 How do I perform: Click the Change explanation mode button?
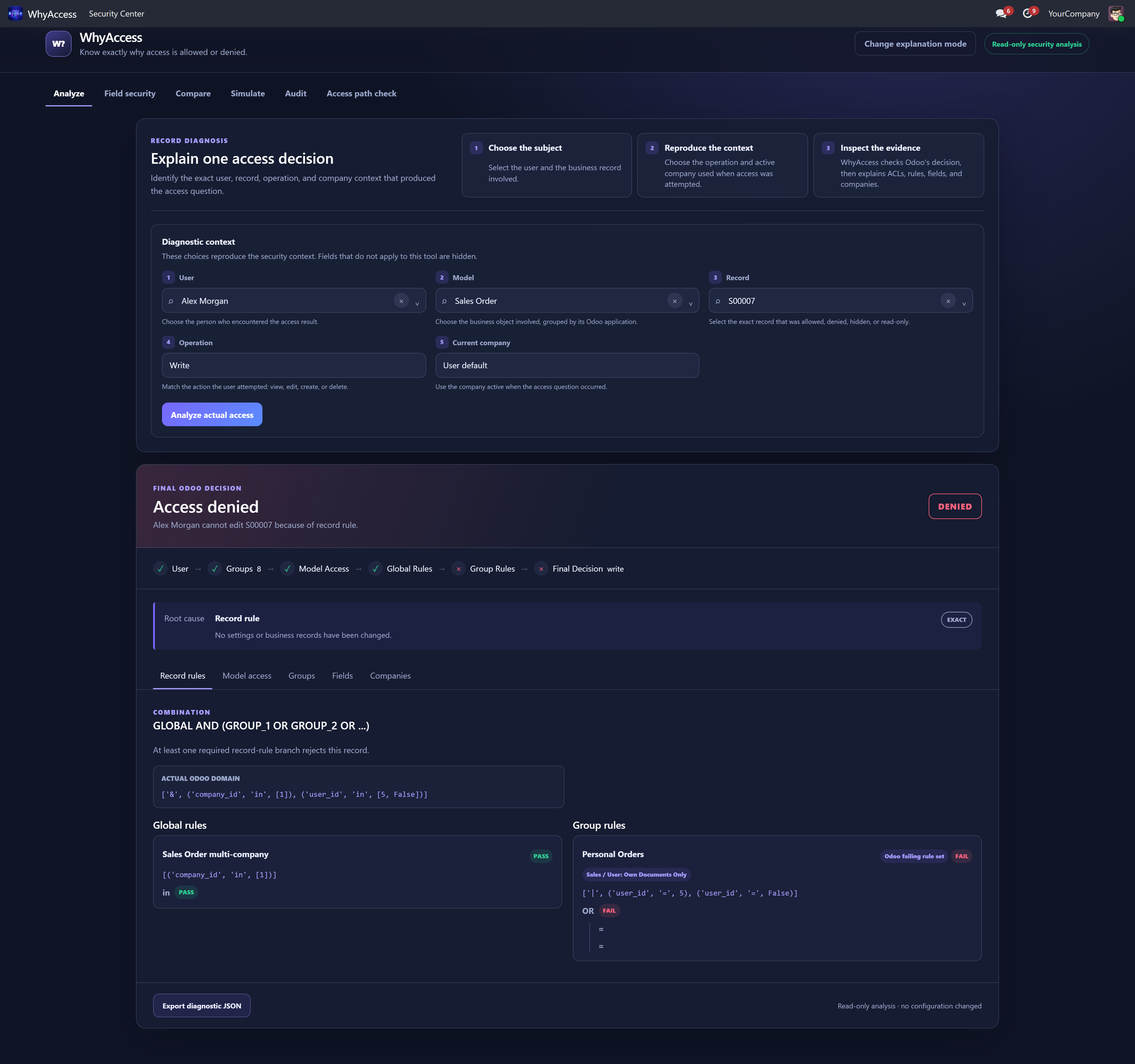tap(915, 44)
